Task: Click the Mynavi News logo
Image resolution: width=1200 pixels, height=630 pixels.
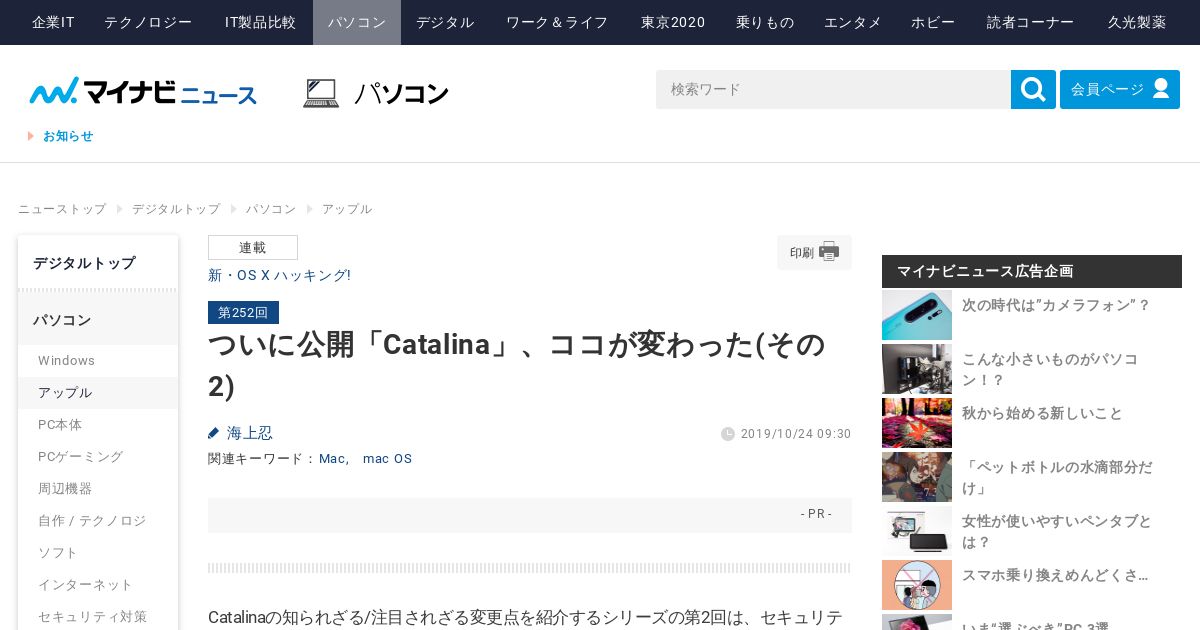Action: pyautogui.click(x=143, y=91)
